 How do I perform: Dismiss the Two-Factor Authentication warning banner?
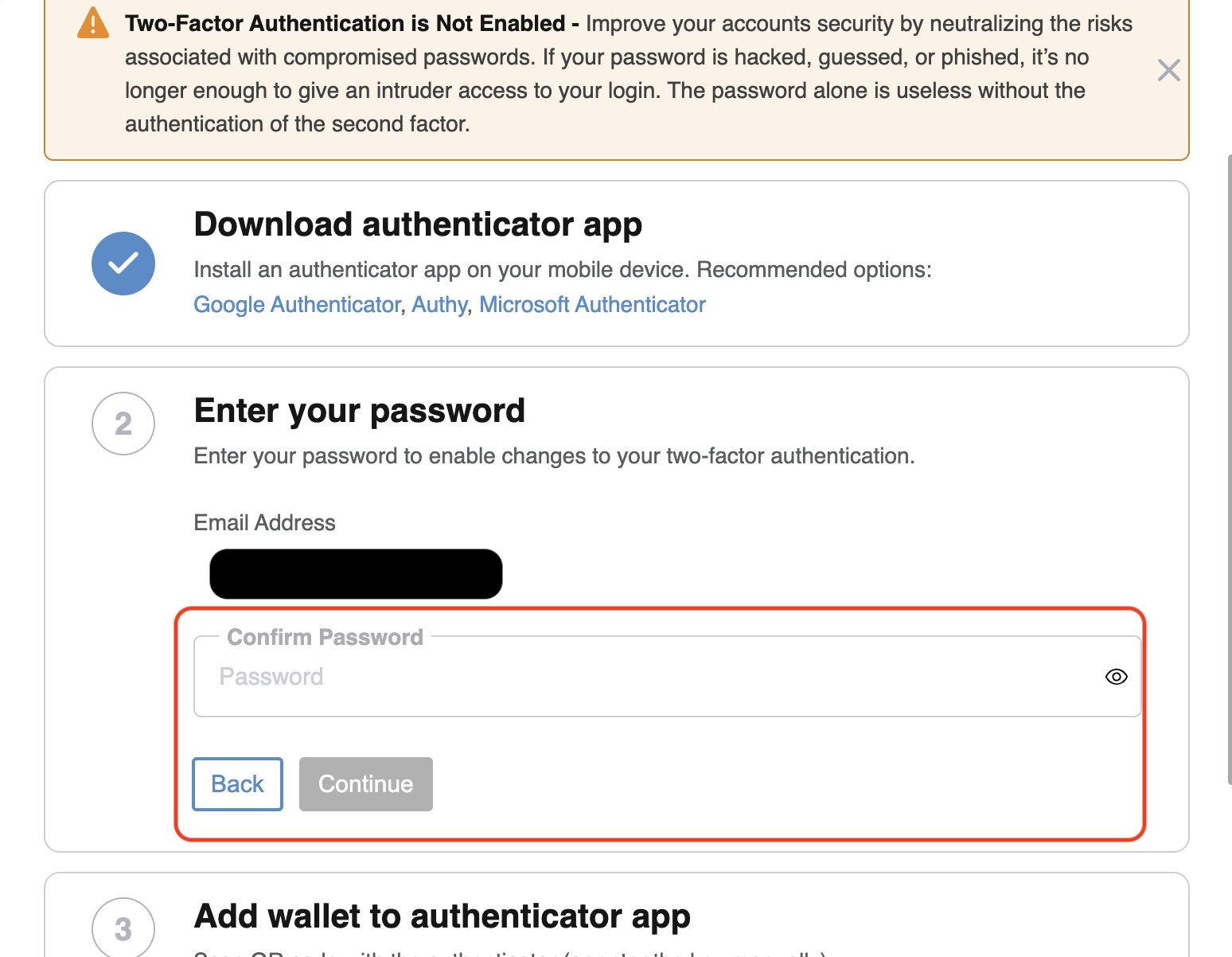click(x=1168, y=70)
